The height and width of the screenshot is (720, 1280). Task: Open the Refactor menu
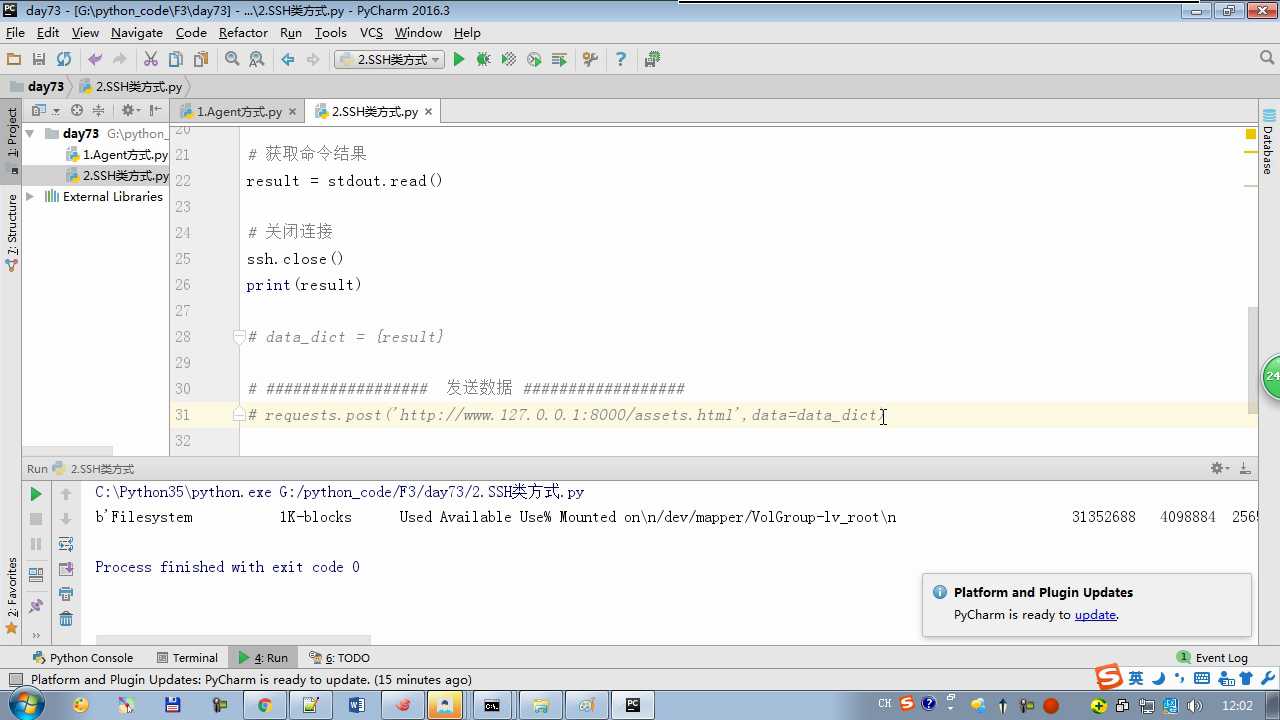(x=243, y=33)
